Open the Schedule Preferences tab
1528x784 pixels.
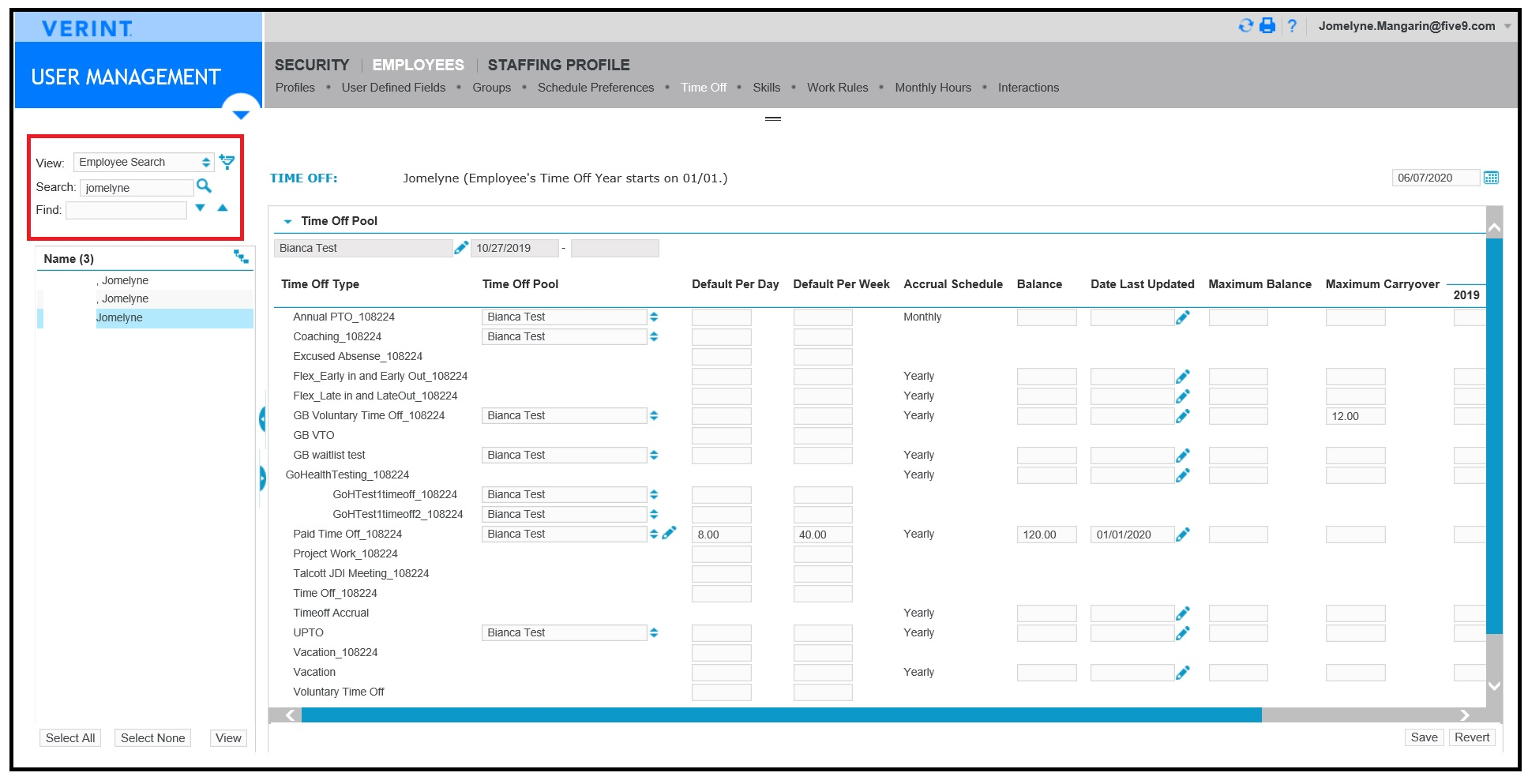click(595, 88)
